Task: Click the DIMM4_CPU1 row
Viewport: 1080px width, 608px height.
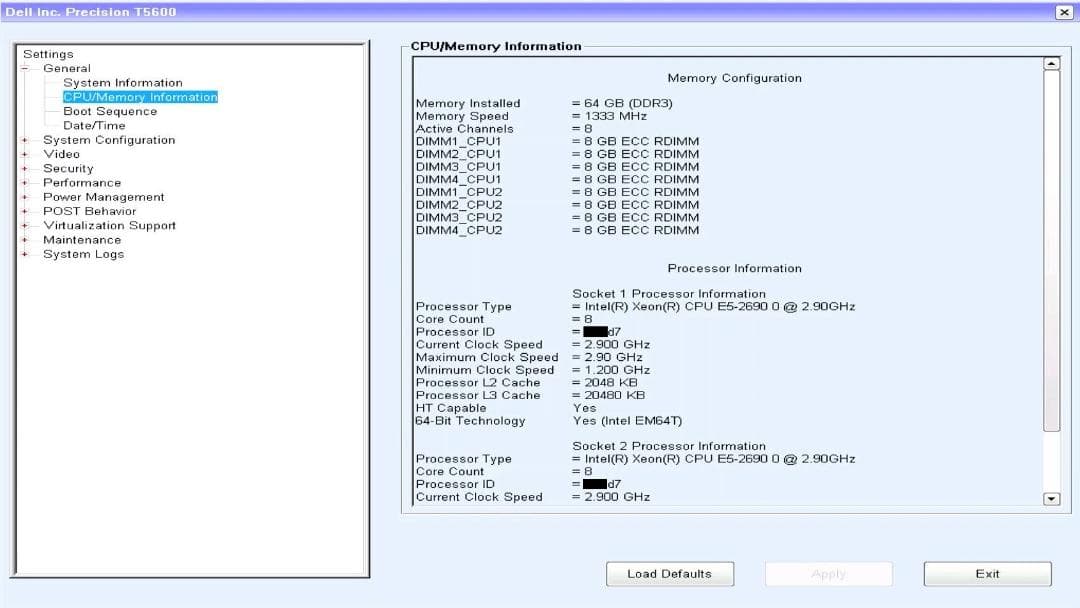Action: tap(557, 179)
